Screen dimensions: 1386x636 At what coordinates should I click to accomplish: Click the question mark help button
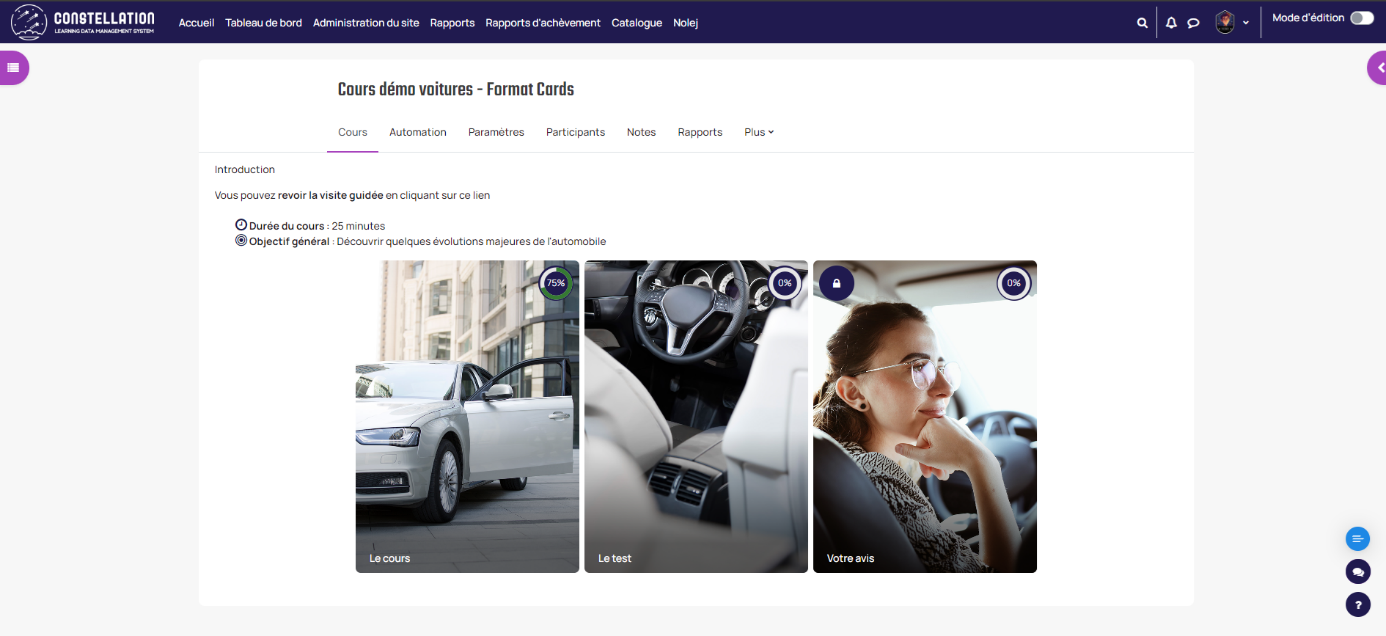click(1357, 604)
